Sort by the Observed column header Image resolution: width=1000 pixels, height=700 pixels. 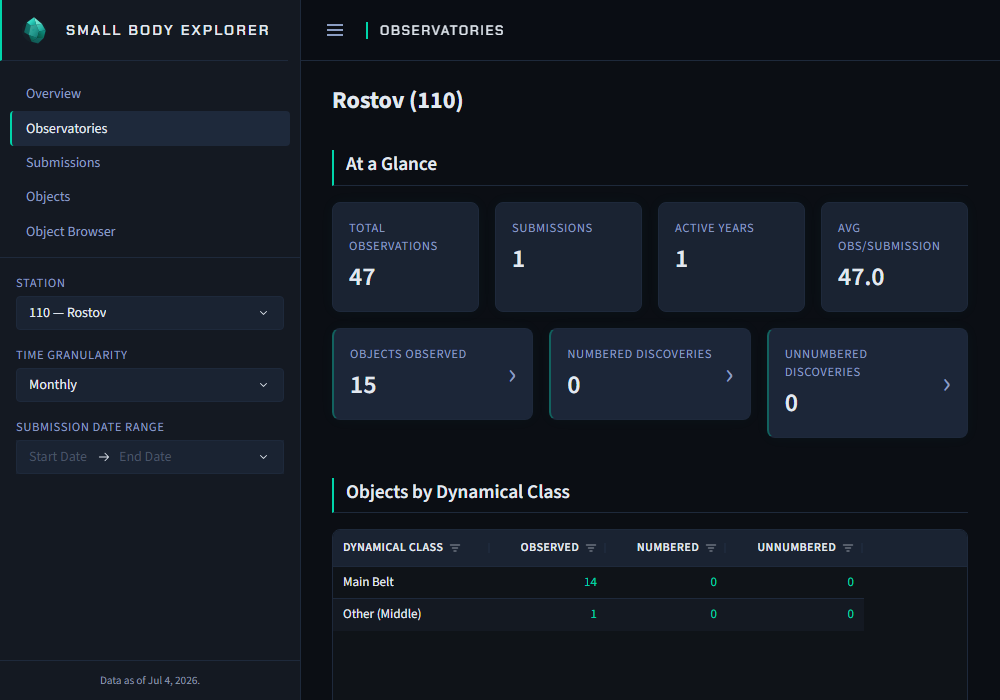pos(549,548)
